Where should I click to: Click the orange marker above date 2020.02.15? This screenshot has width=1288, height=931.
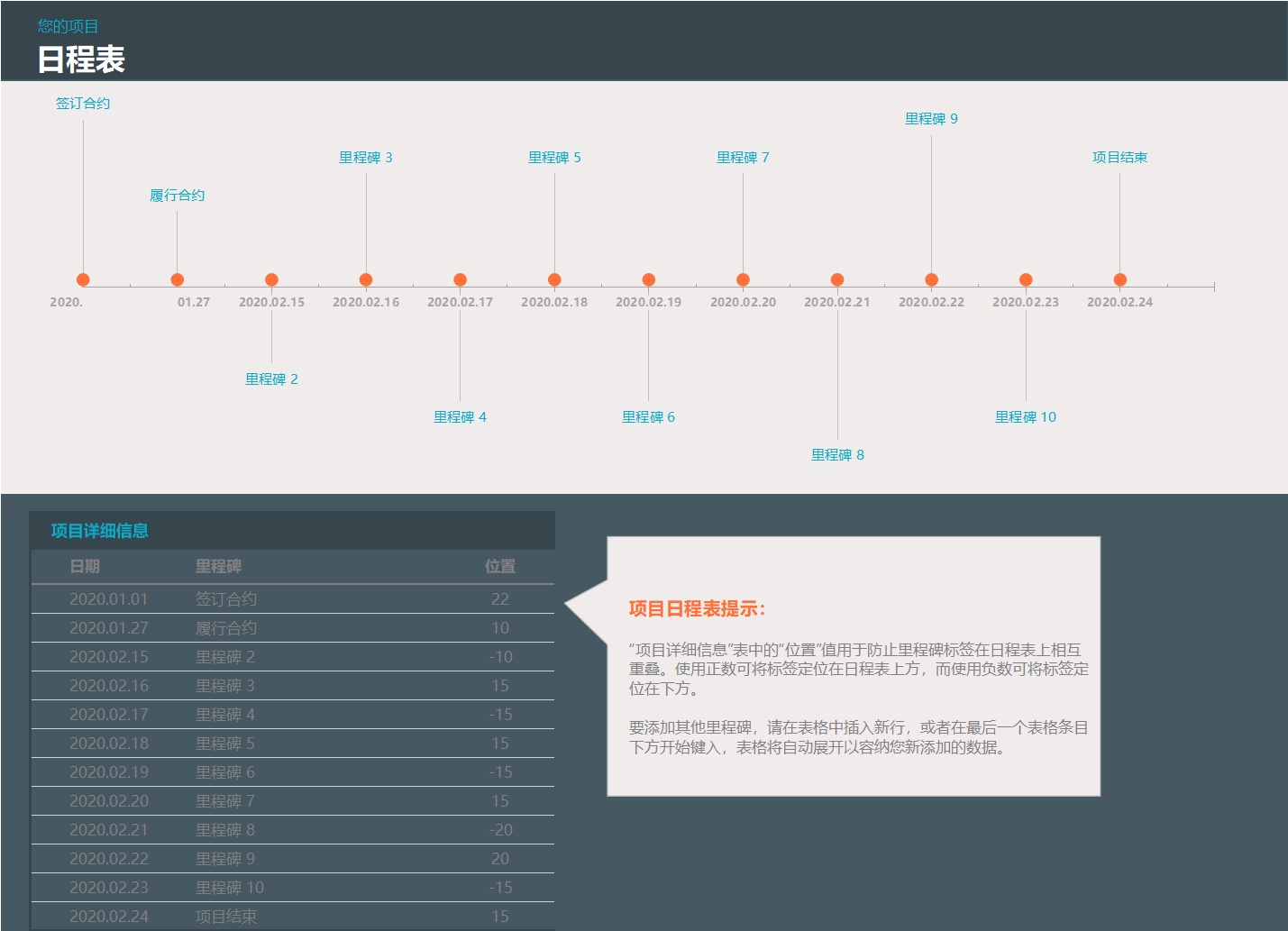(271, 279)
